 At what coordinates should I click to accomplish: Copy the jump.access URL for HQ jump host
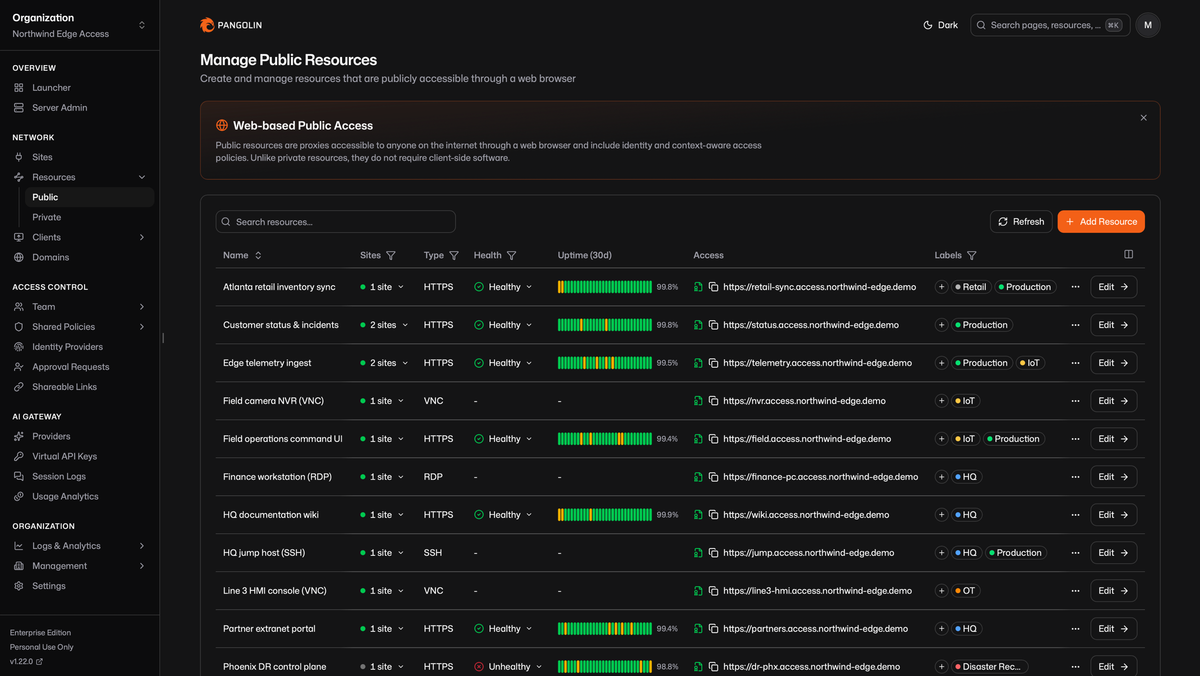point(714,553)
